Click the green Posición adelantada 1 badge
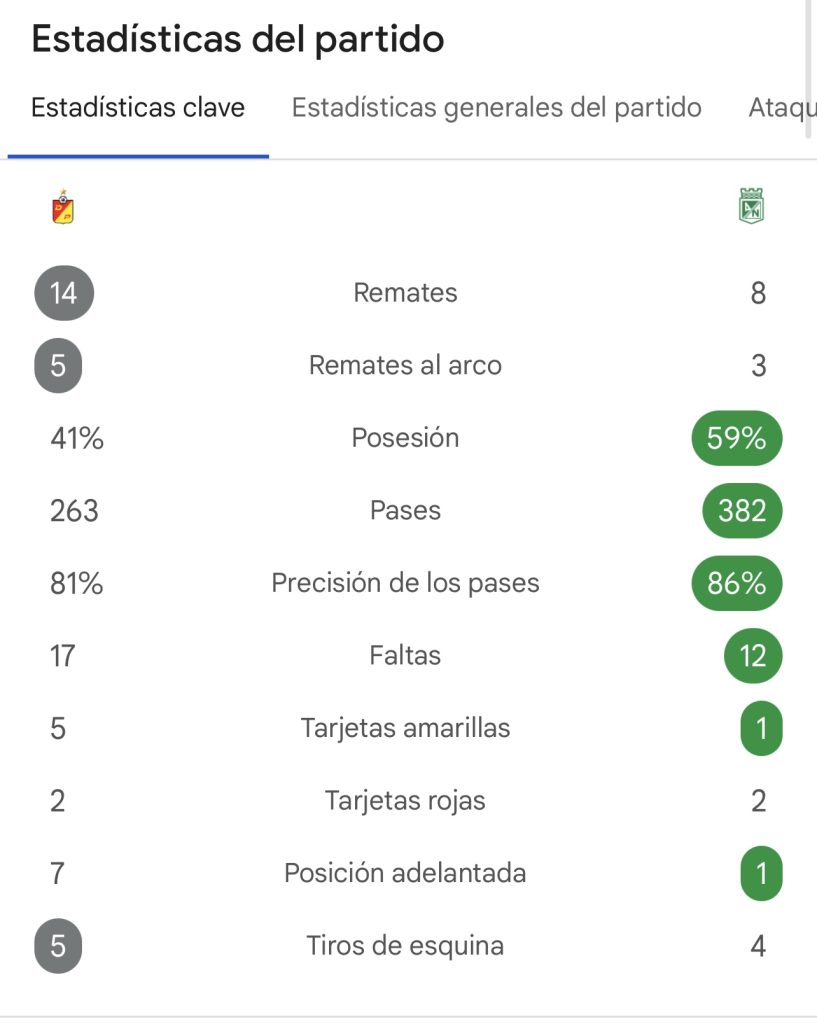 tap(761, 873)
